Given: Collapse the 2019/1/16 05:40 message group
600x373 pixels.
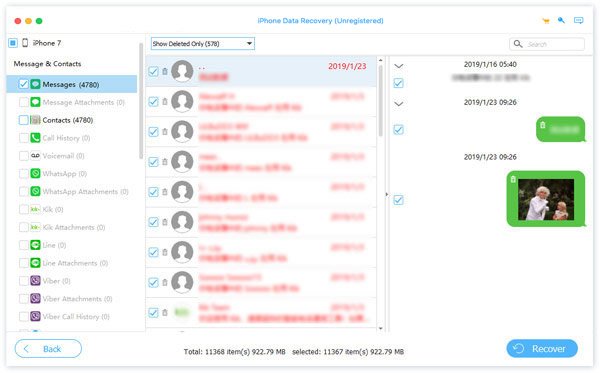Looking at the screenshot, I should pyautogui.click(x=399, y=66).
